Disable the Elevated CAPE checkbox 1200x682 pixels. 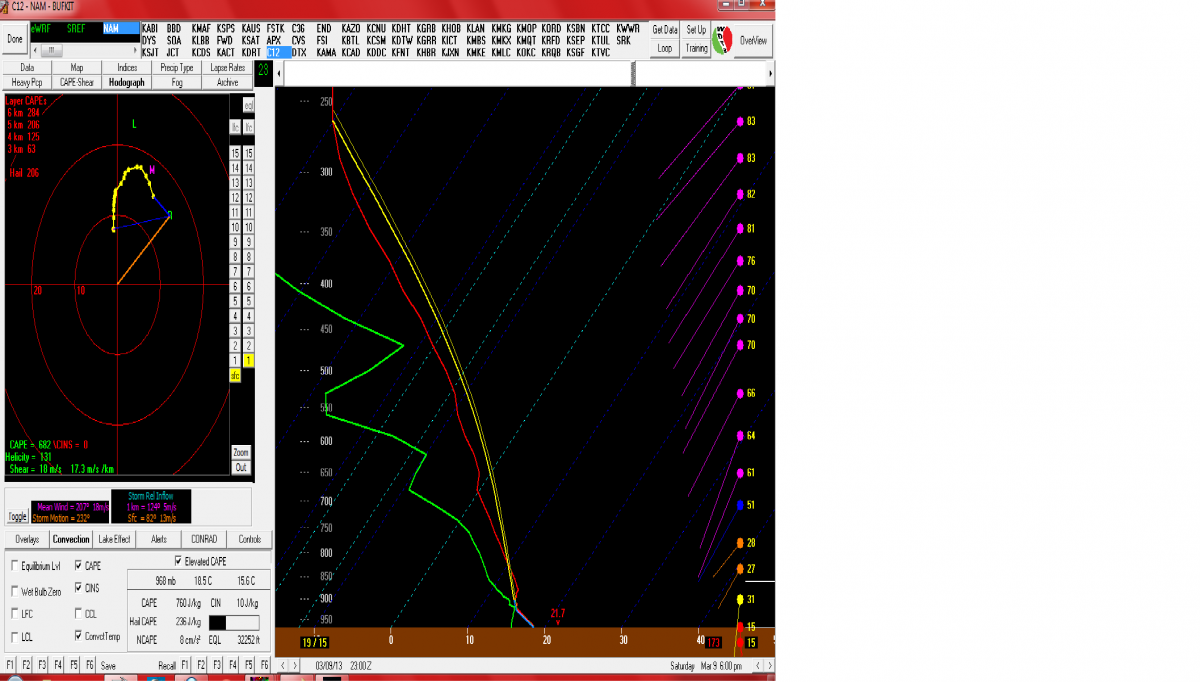tap(179, 561)
